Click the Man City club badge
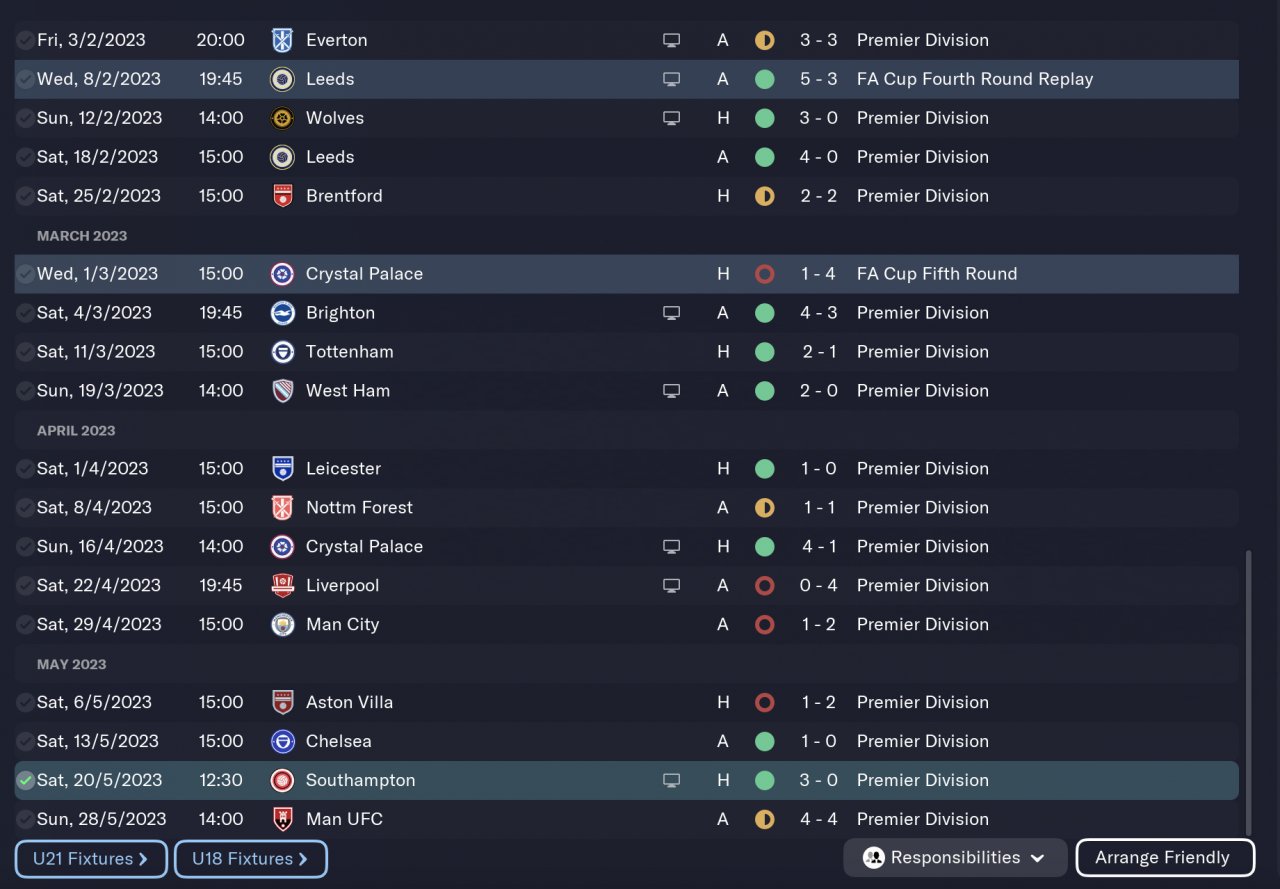Image resolution: width=1280 pixels, height=889 pixels. (x=282, y=625)
